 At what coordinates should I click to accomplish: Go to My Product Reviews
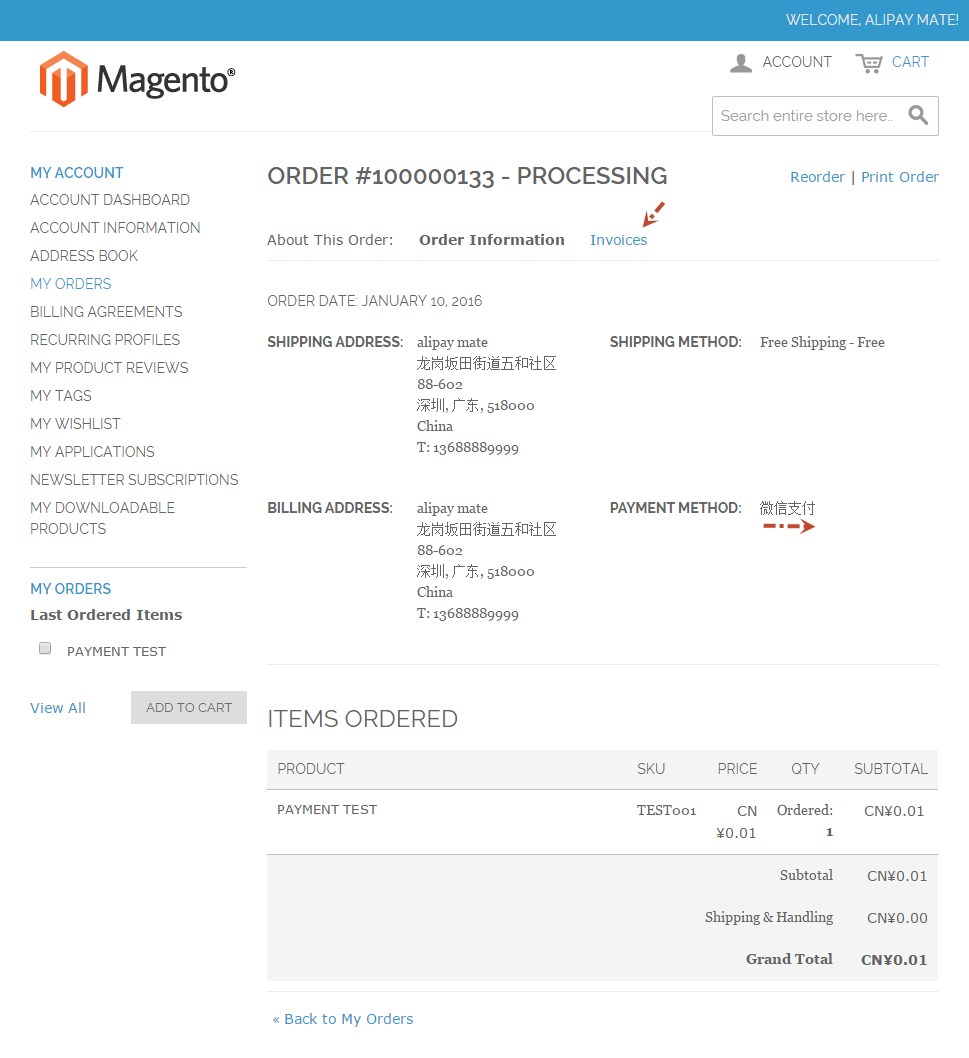(109, 368)
